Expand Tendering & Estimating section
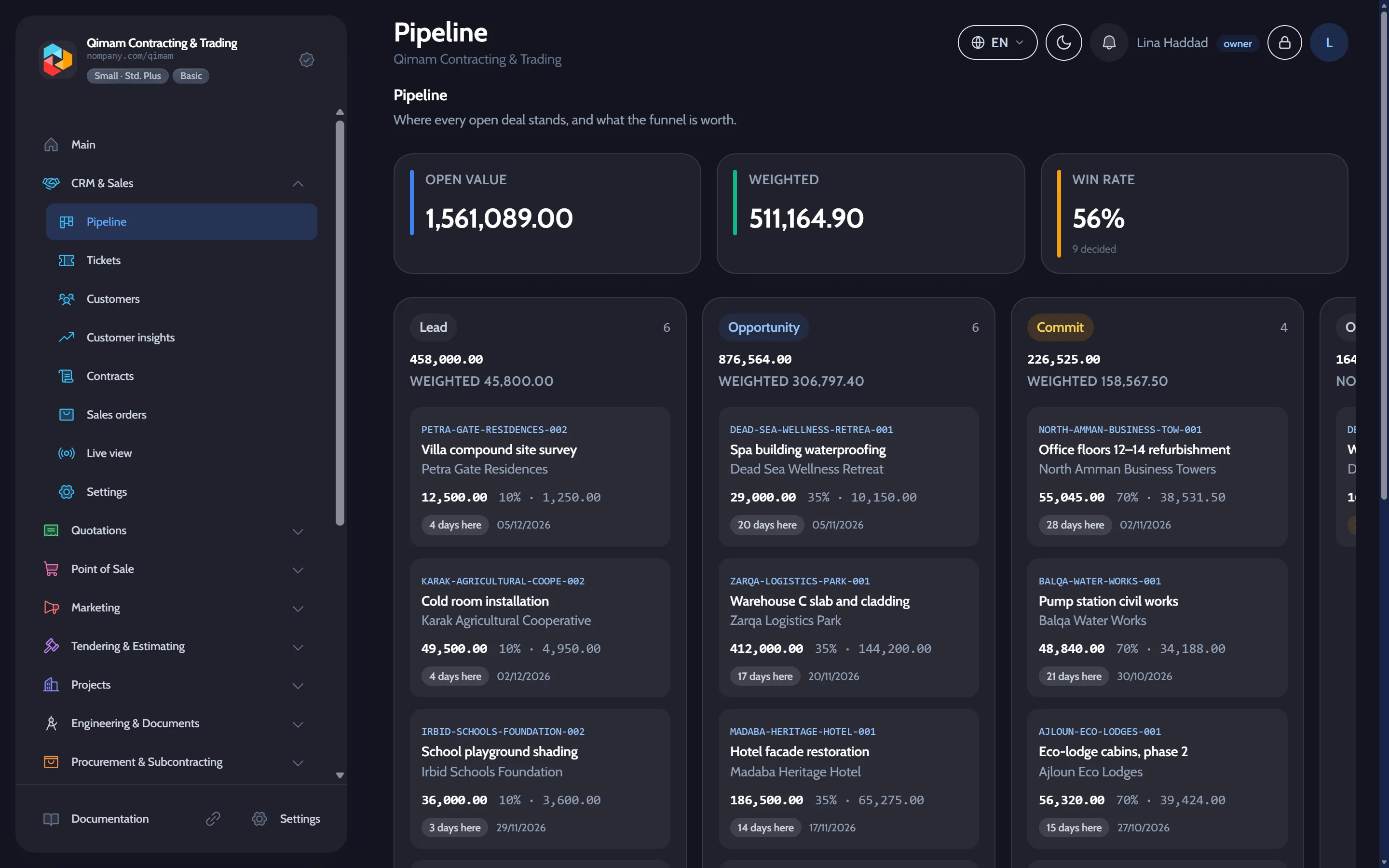The height and width of the screenshot is (868, 1389). [297, 647]
